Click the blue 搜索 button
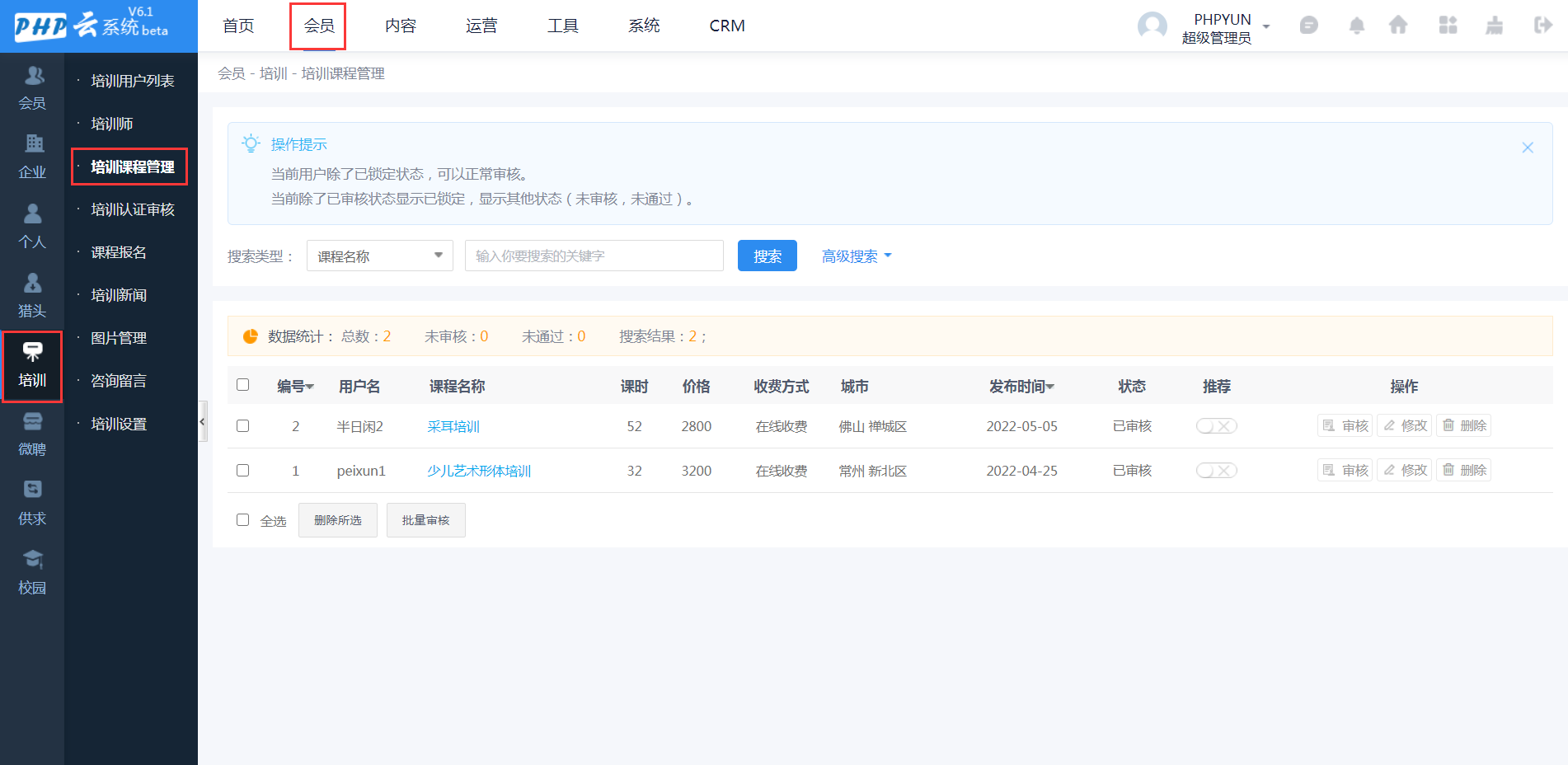 [x=768, y=256]
